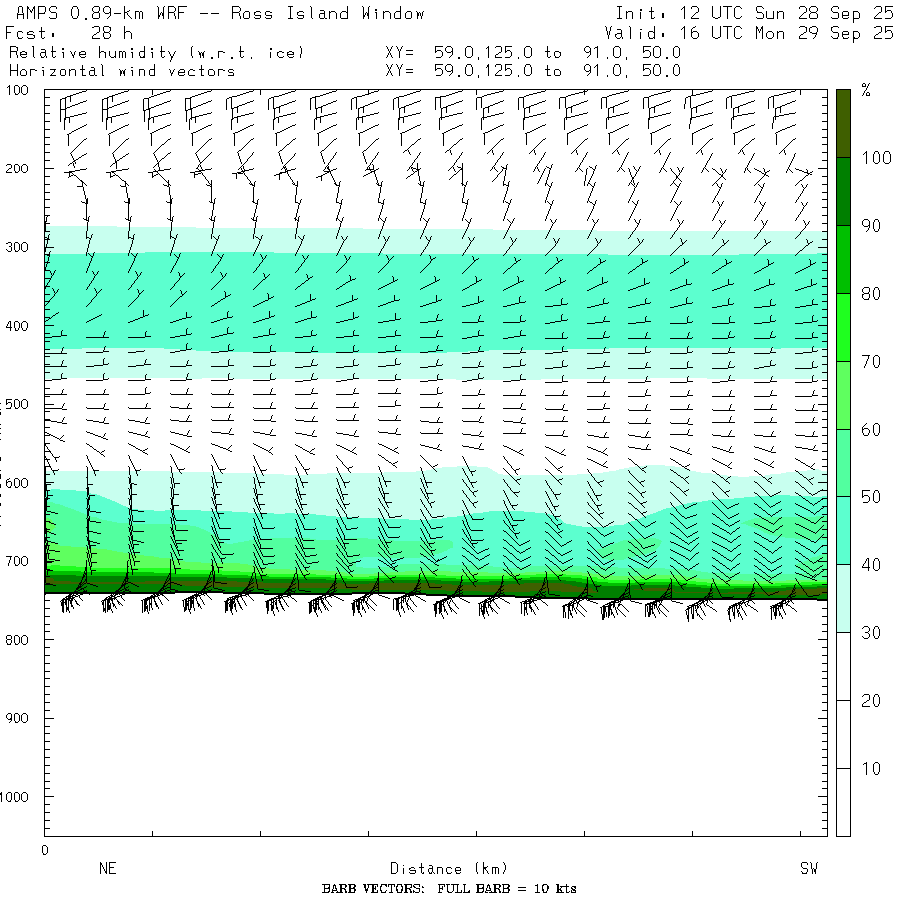Click the light green 60-70 colorbar segment
The height and width of the screenshot is (900, 900).
[x=843, y=395]
